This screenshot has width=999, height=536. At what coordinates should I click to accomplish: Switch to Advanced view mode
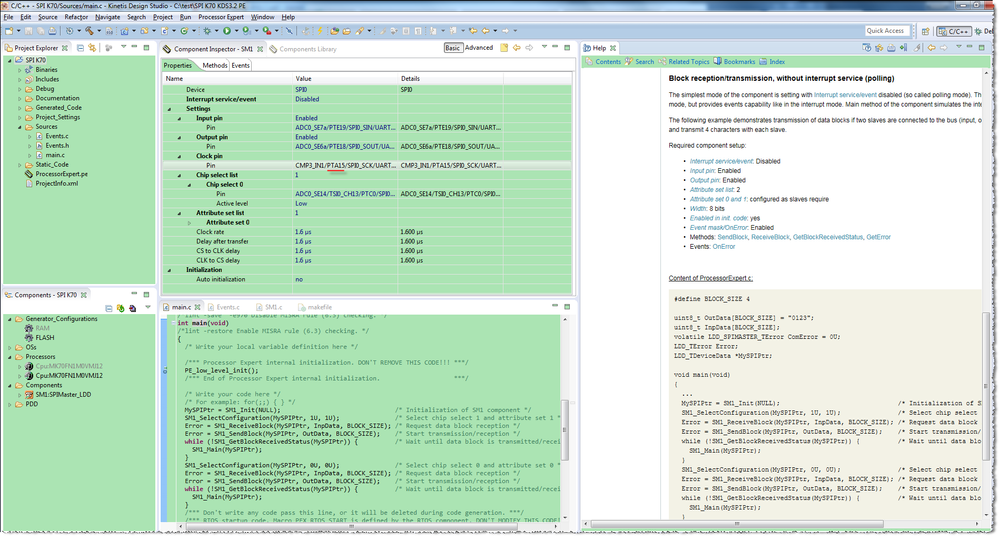[x=479, y=48]
